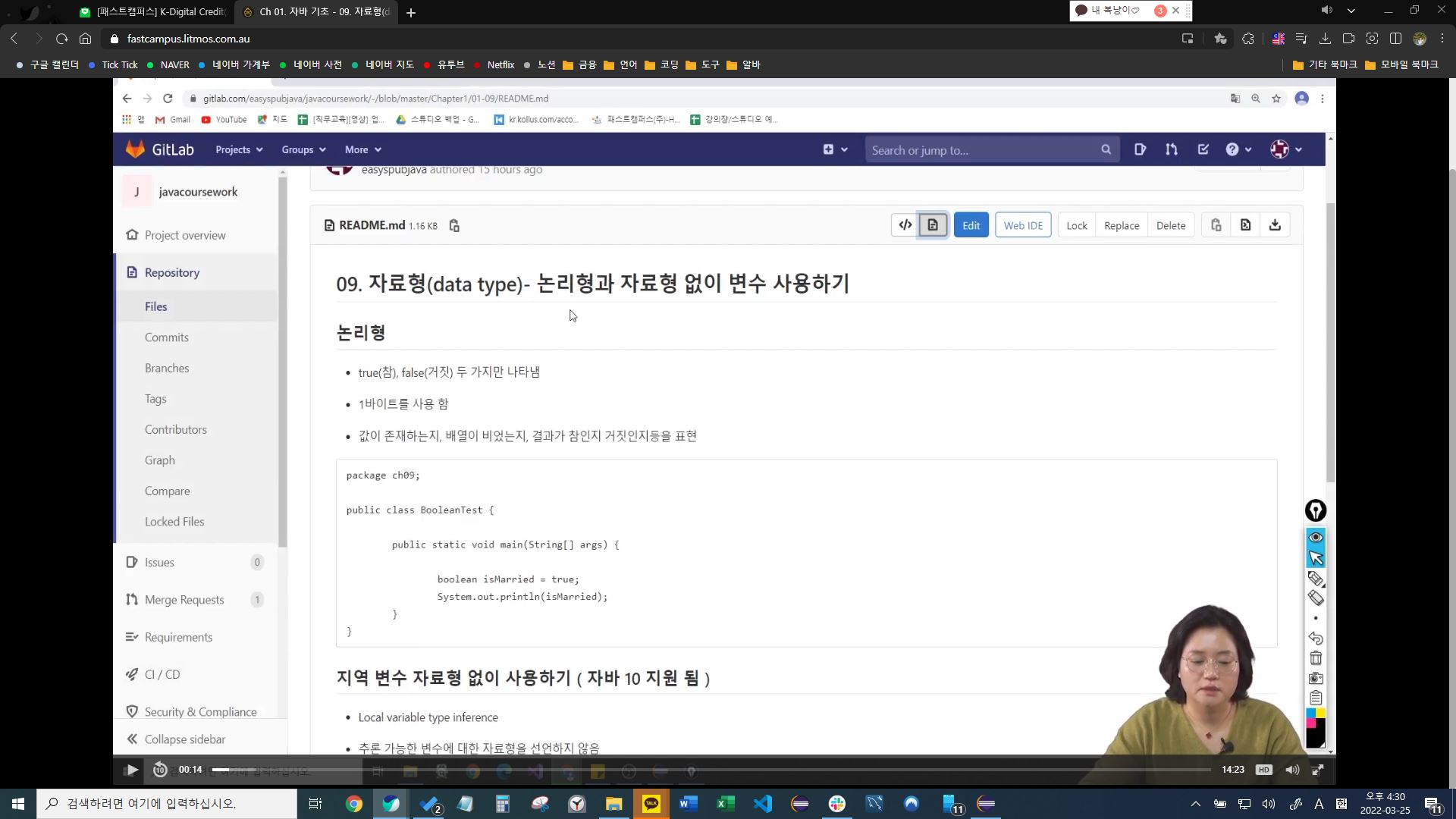Click the GitLab search input field
The width and height of the screenshot is (1456, 819).
click(x=982, y=150)
